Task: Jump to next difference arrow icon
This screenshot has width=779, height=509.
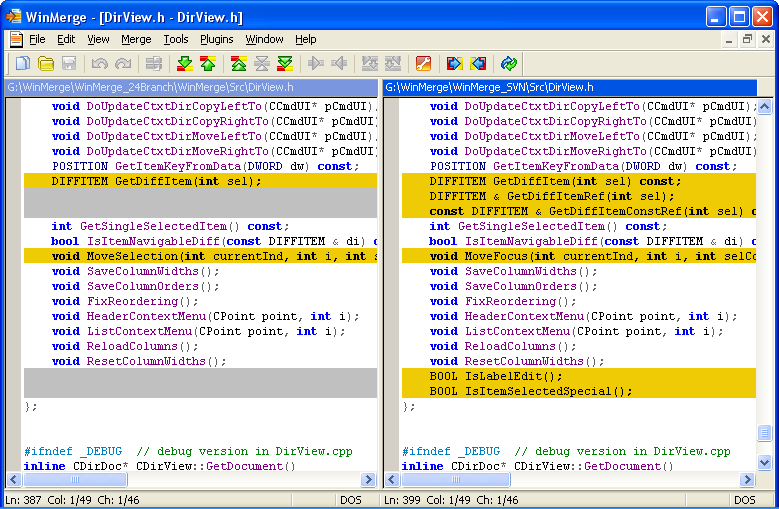Action: point(184,64)
